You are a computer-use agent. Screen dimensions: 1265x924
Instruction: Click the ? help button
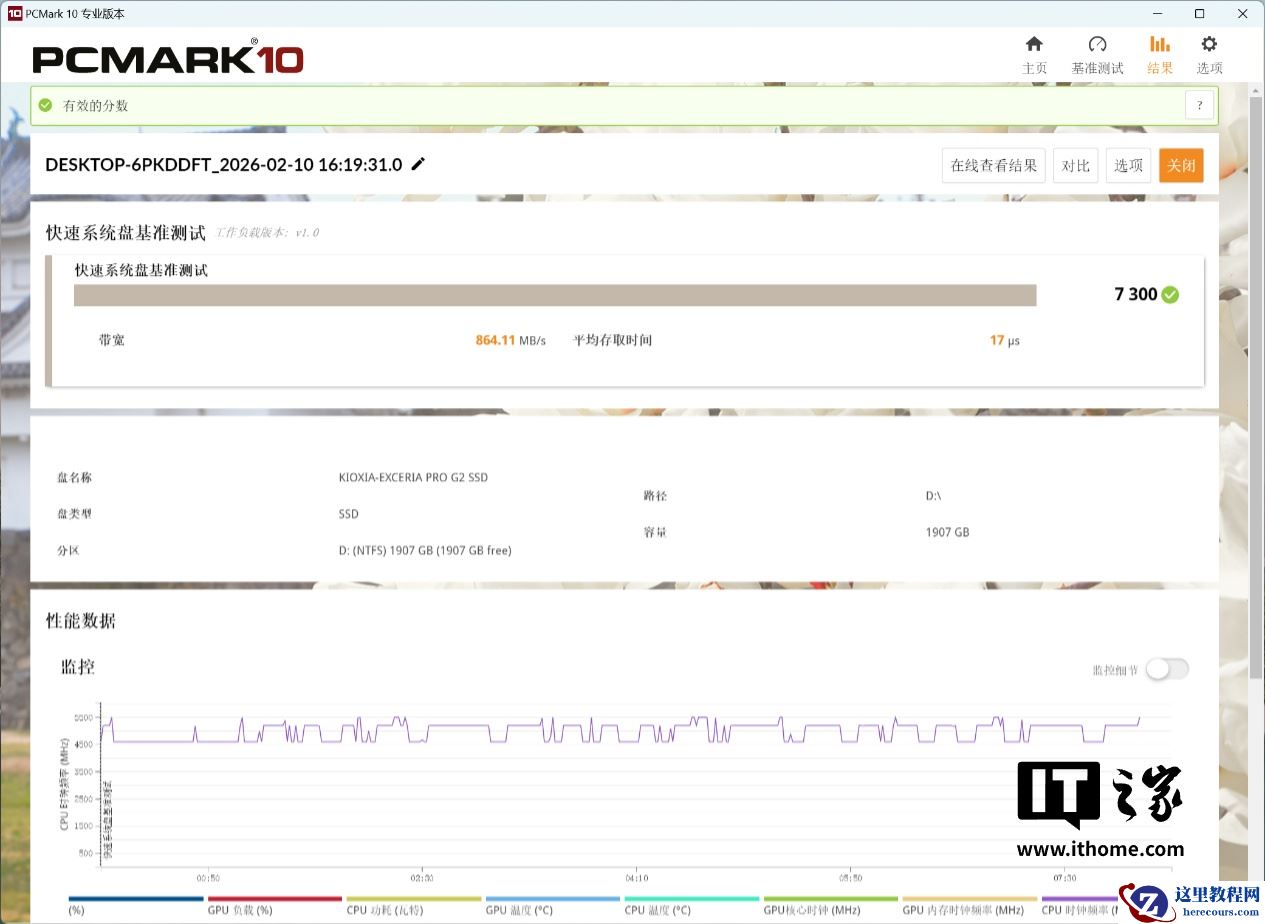[x=1199, y=105]
